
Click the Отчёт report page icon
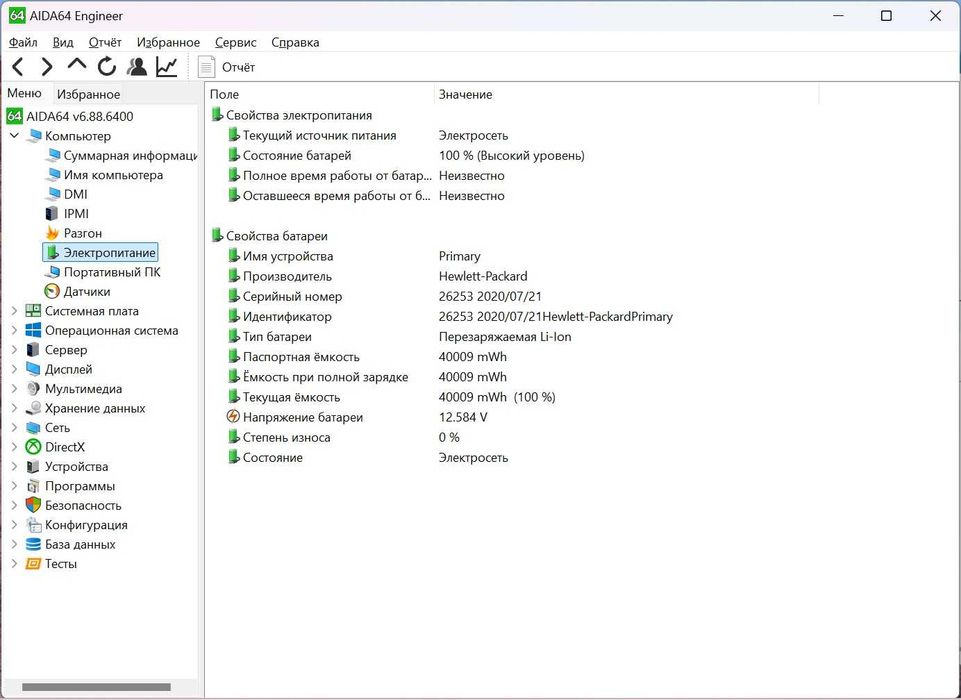[207, 67]
